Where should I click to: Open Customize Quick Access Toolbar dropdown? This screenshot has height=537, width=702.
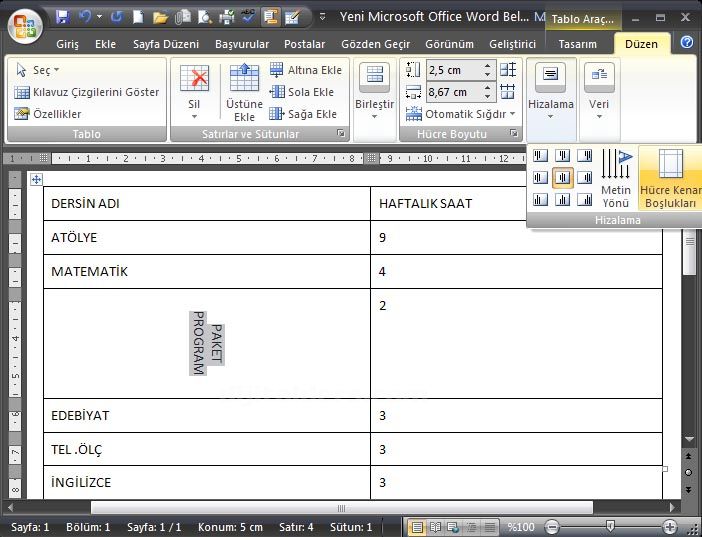click(x=322, y=17)
